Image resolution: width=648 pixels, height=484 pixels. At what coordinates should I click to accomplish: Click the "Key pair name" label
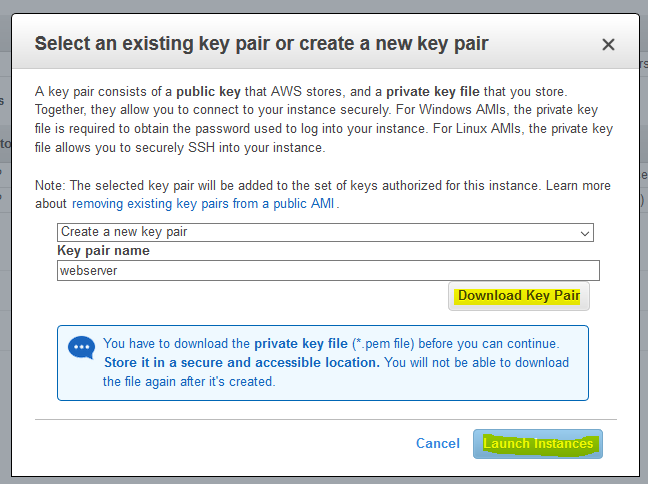pyautogui.click(x=103, y=251)
